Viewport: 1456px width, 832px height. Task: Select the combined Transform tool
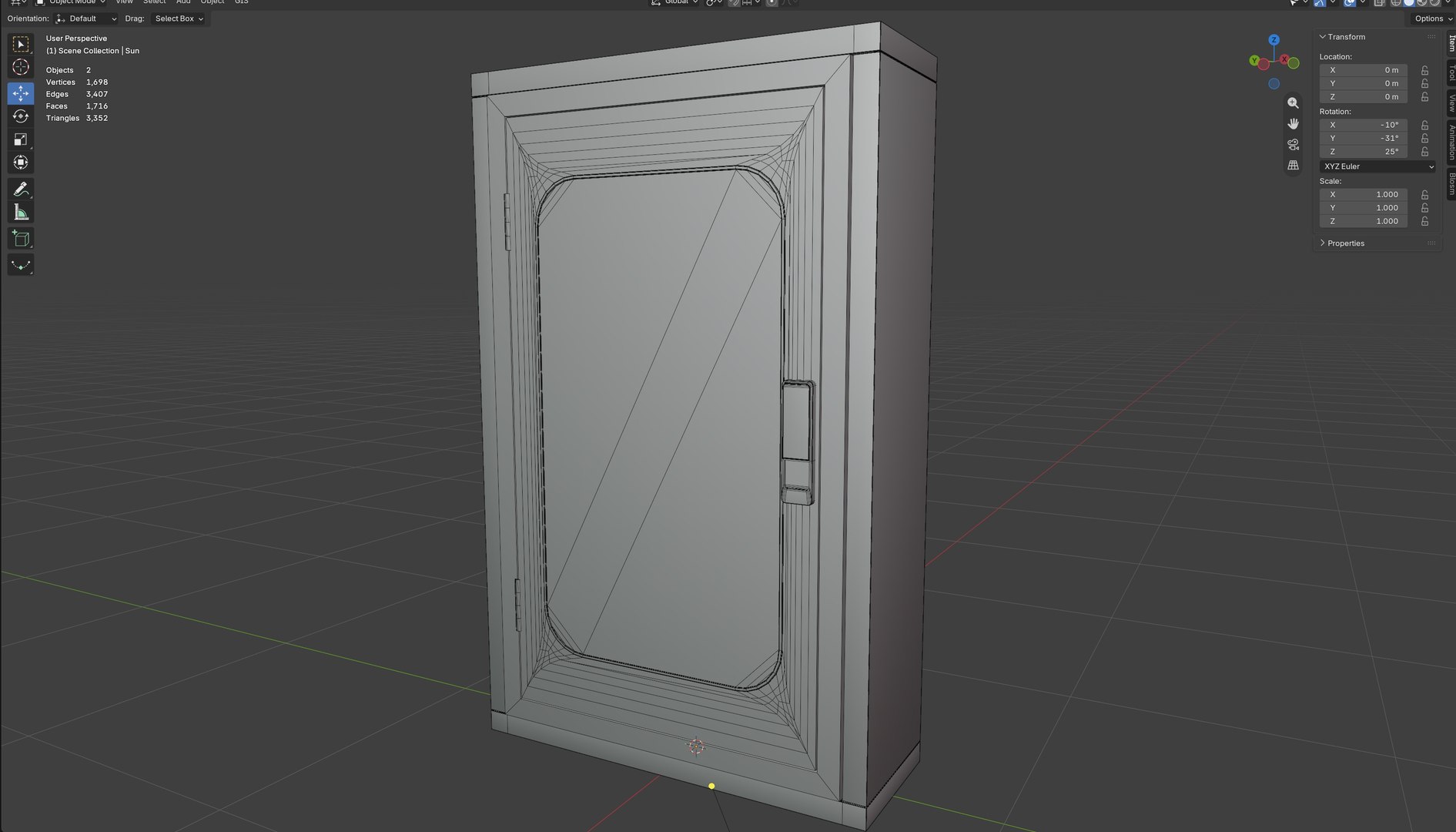[x=21, y=163]
